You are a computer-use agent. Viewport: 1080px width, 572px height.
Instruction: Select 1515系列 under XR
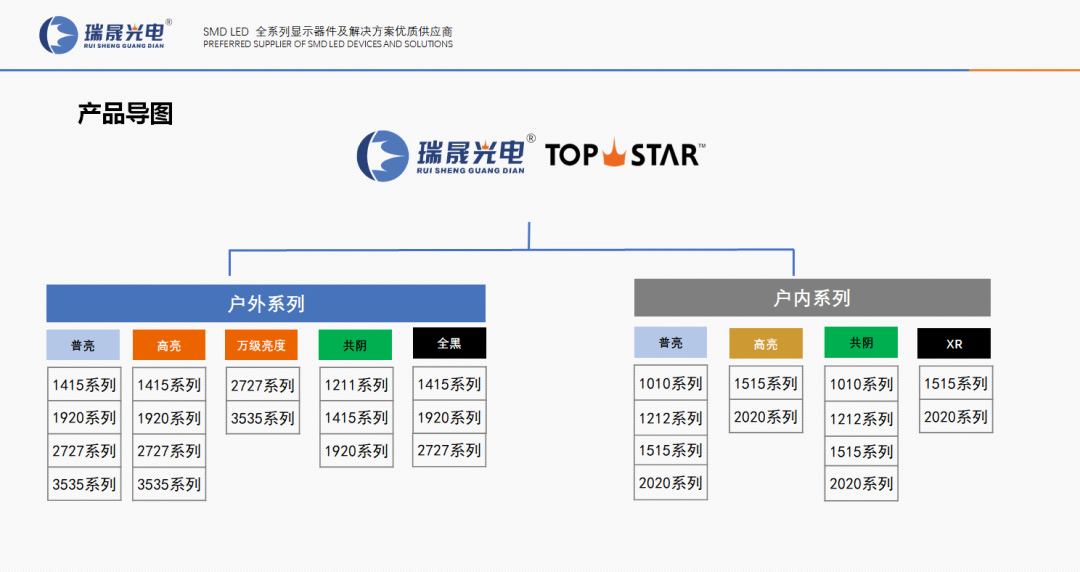click(956, 383)
